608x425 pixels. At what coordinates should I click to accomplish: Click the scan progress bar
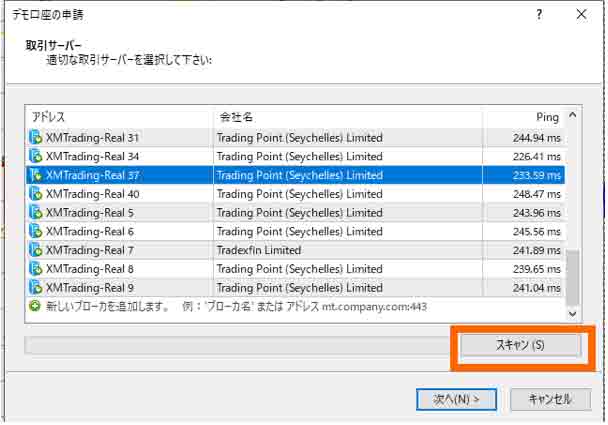pyautogui.click(x=238, y=345)
